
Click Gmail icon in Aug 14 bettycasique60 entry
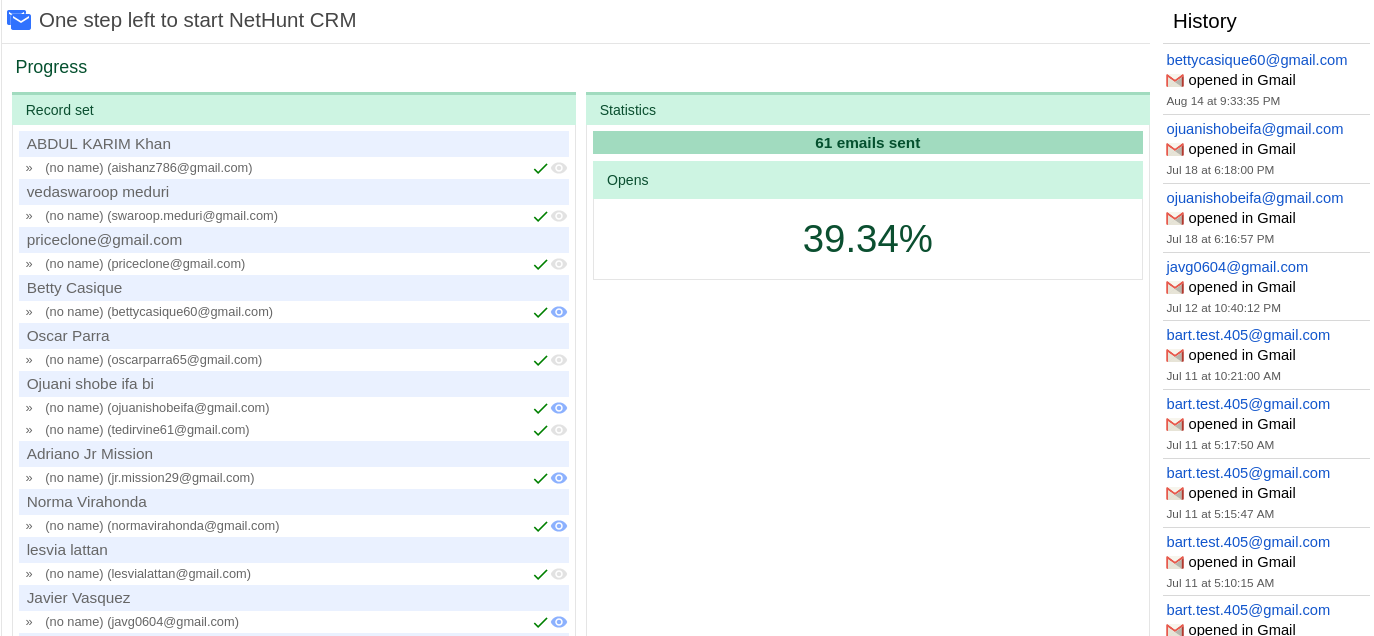tap(1175, 80)
